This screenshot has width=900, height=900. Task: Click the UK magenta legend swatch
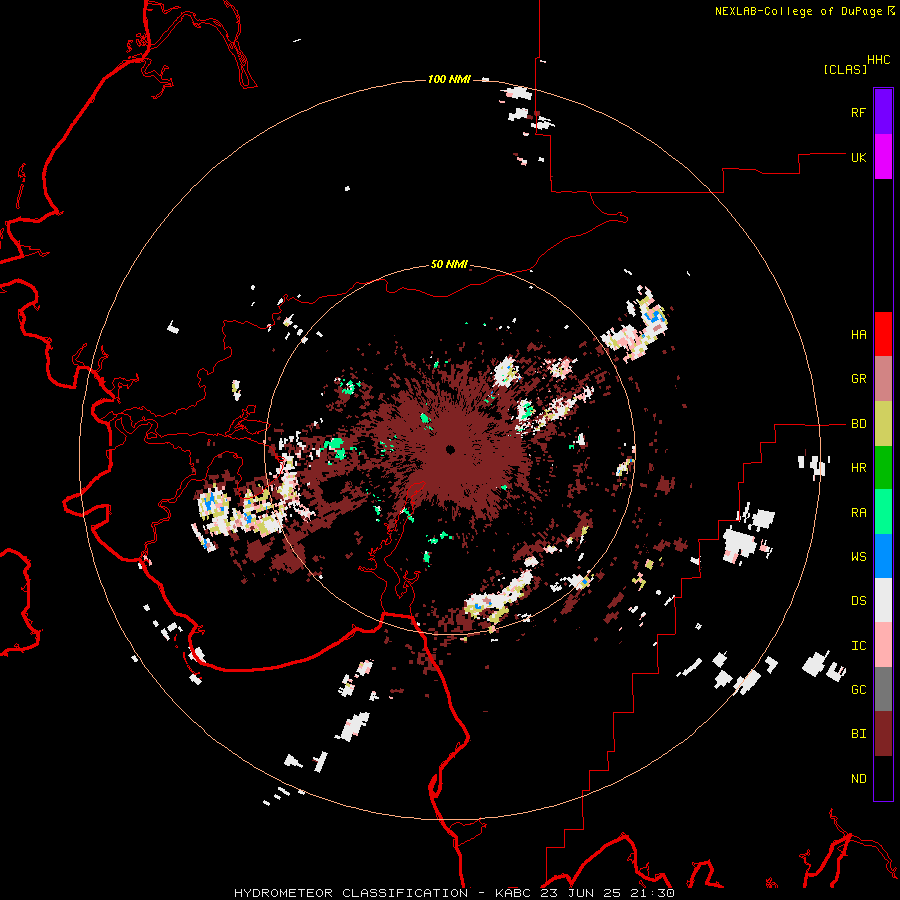[883, 157]
